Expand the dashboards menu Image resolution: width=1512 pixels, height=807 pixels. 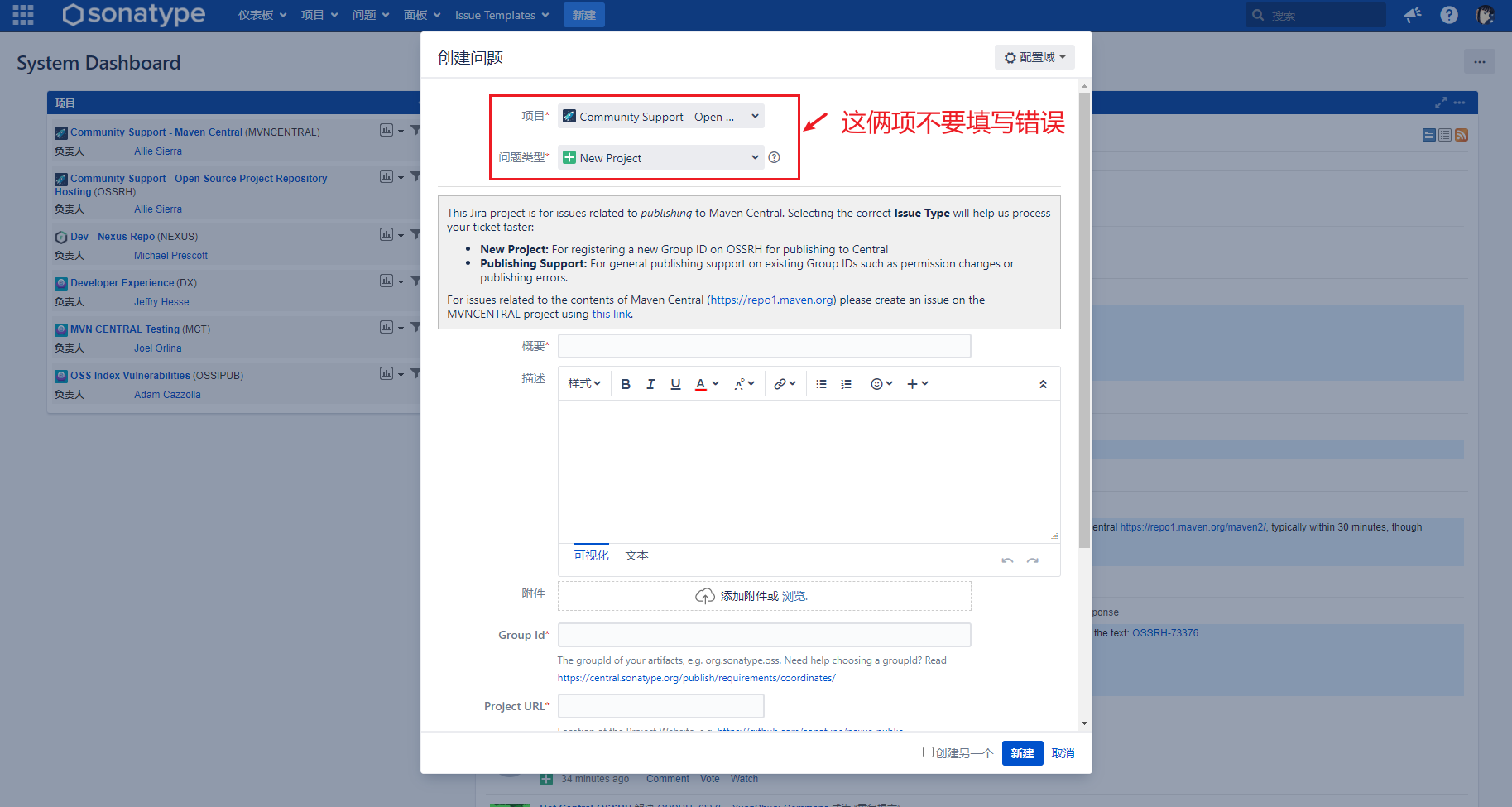pos(262,15)
